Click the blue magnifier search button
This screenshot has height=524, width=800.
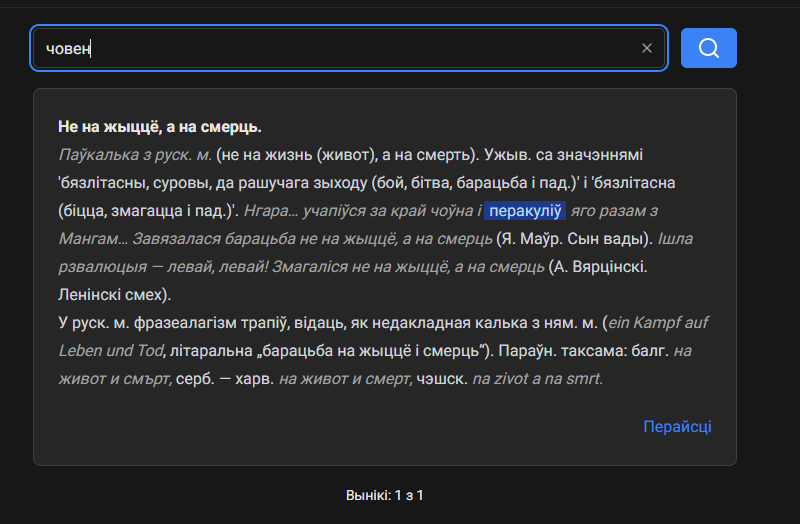coord(708,48)
